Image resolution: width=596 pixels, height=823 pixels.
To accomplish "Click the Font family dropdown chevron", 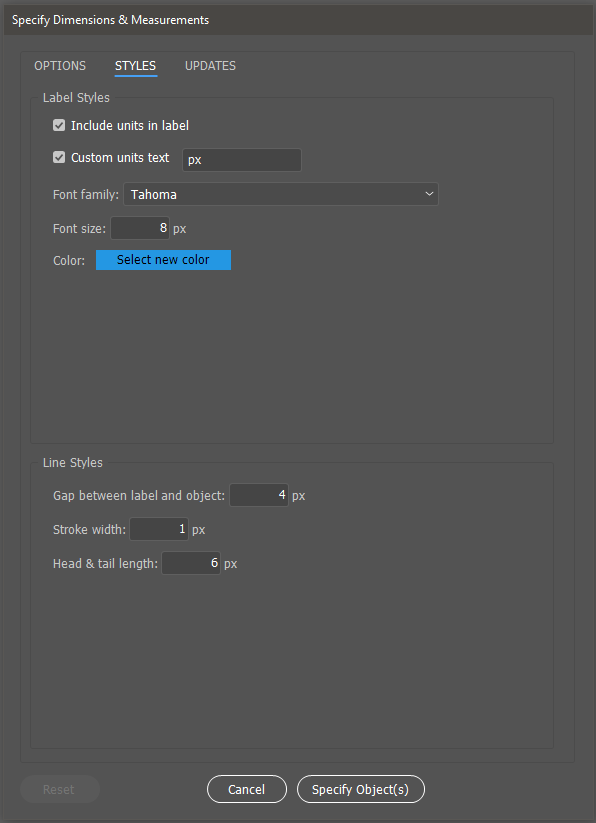I will (x=429, y=194).
